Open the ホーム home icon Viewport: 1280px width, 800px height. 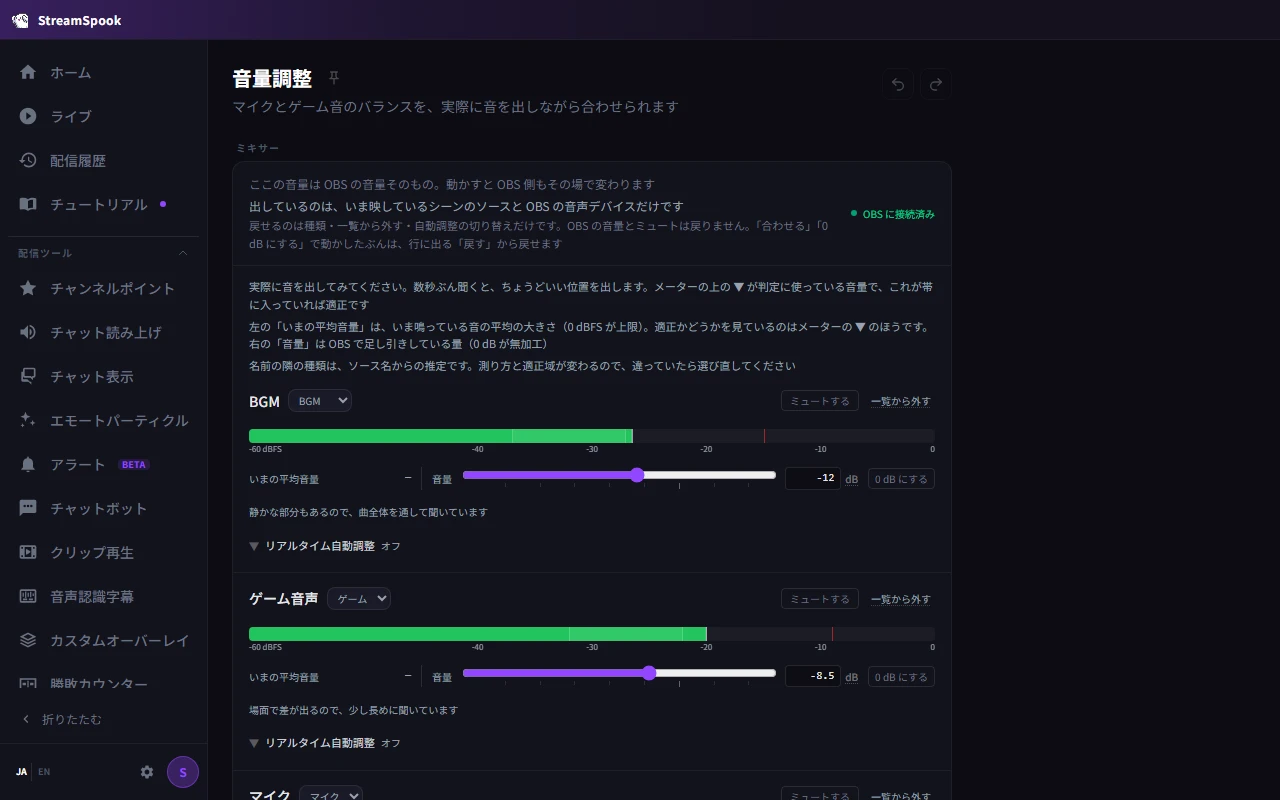click(x=28, y=72)
